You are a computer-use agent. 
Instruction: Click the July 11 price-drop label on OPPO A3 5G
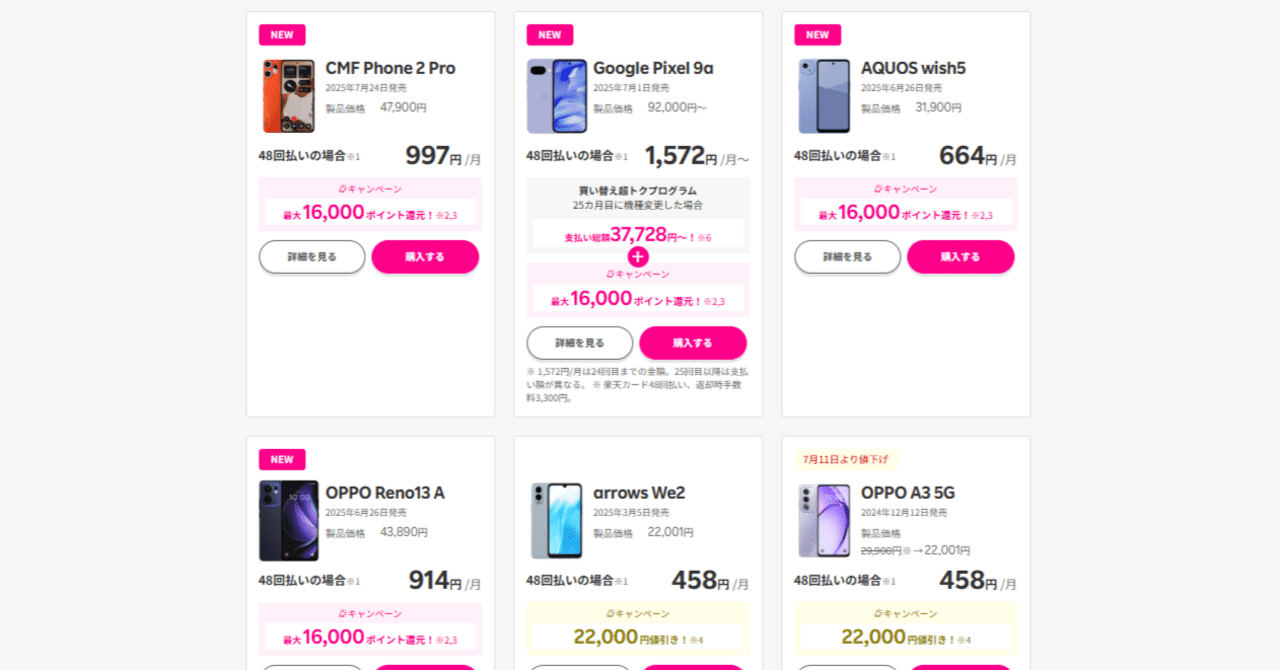pyautogui.click(x=846, y=460)
